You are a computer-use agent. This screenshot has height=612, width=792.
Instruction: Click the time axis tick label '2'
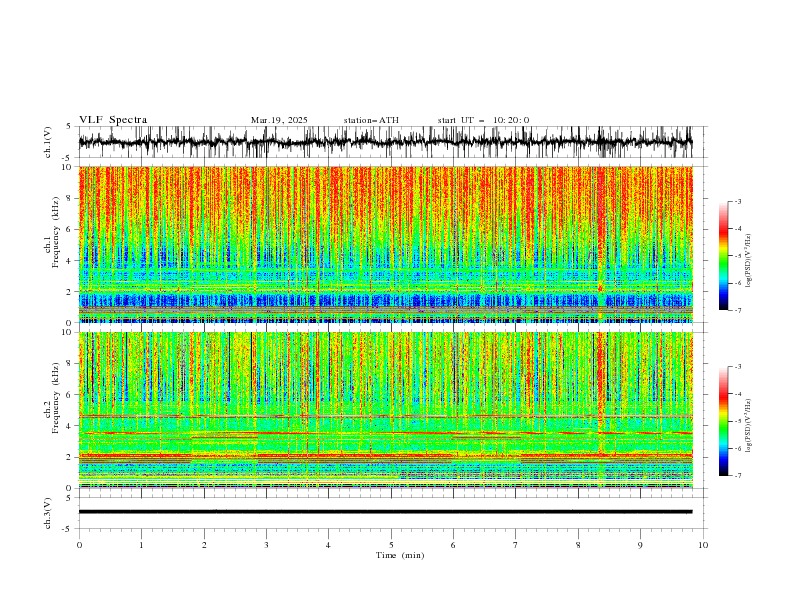pos(204,545)
